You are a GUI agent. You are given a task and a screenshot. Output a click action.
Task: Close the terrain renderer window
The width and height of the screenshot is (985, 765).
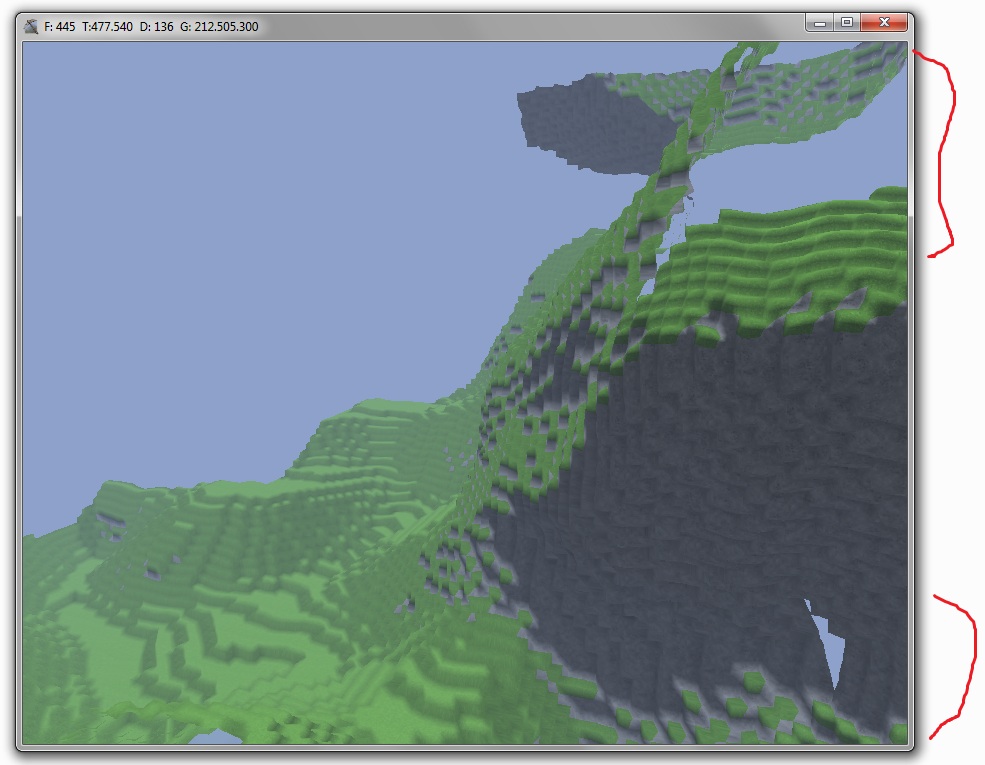point(884,22)
